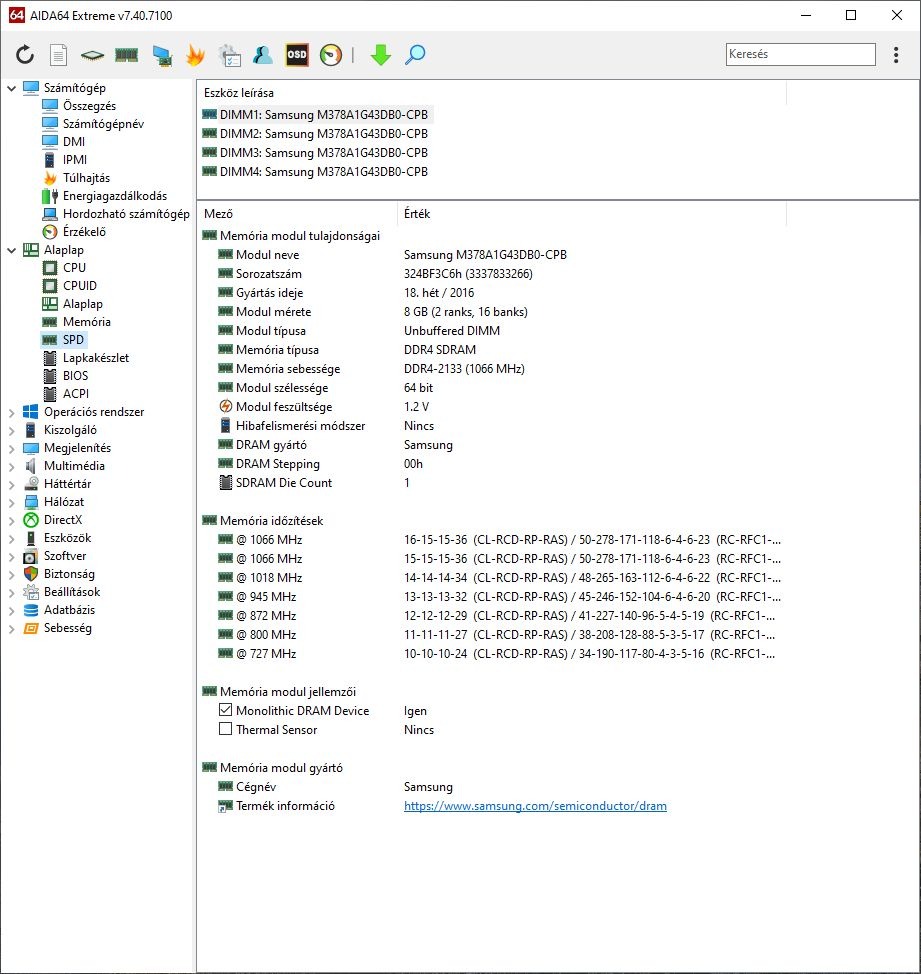Open Energiagazdálkodás item

[x=115, y=196]
